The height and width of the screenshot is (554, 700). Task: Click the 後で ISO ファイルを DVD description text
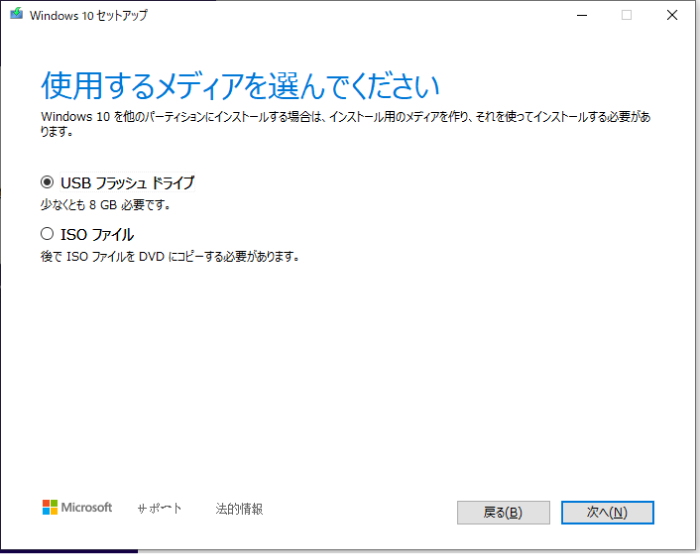170,257
